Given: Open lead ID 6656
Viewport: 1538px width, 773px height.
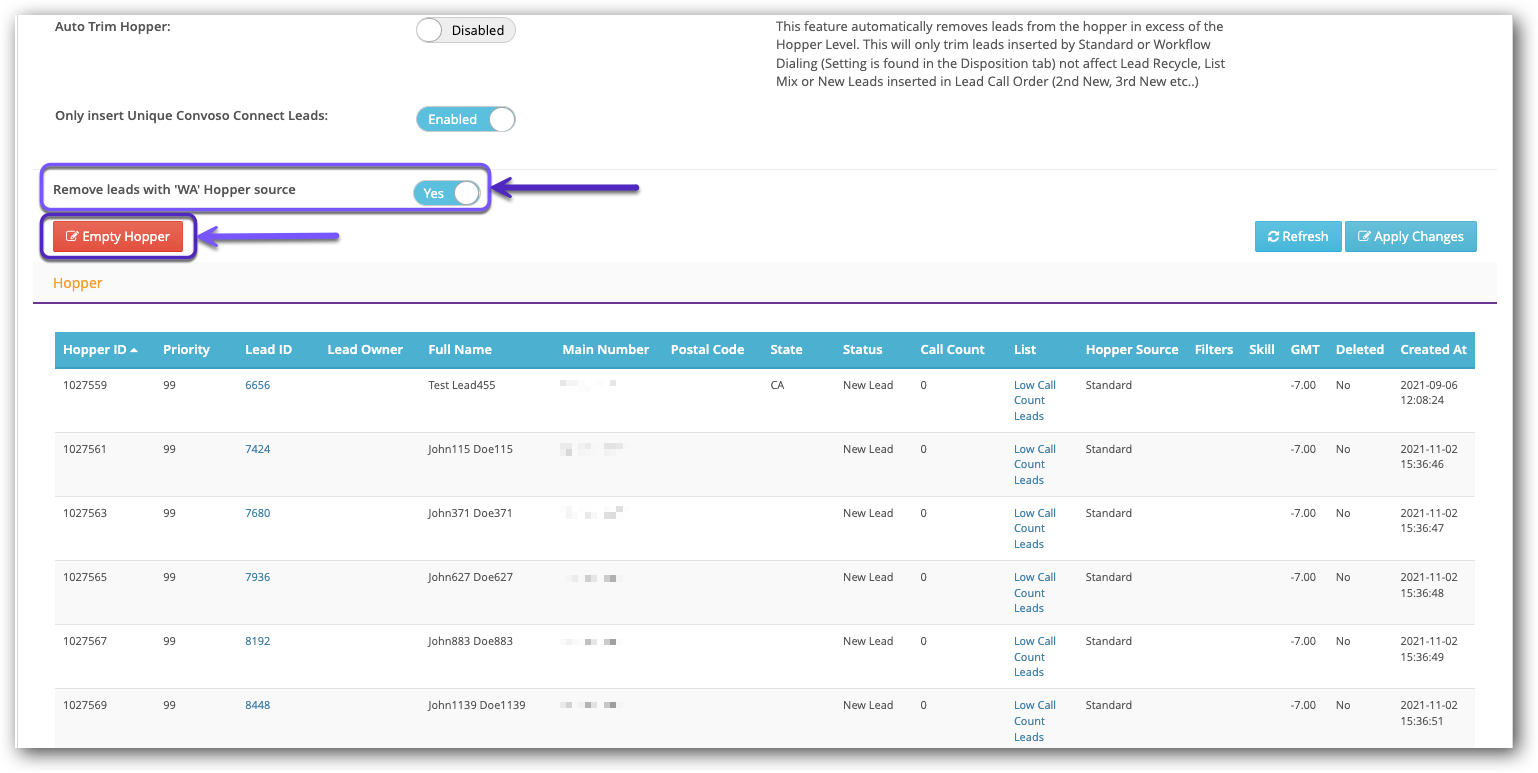Looking at the screenshot, I should [x=257, y=385].
